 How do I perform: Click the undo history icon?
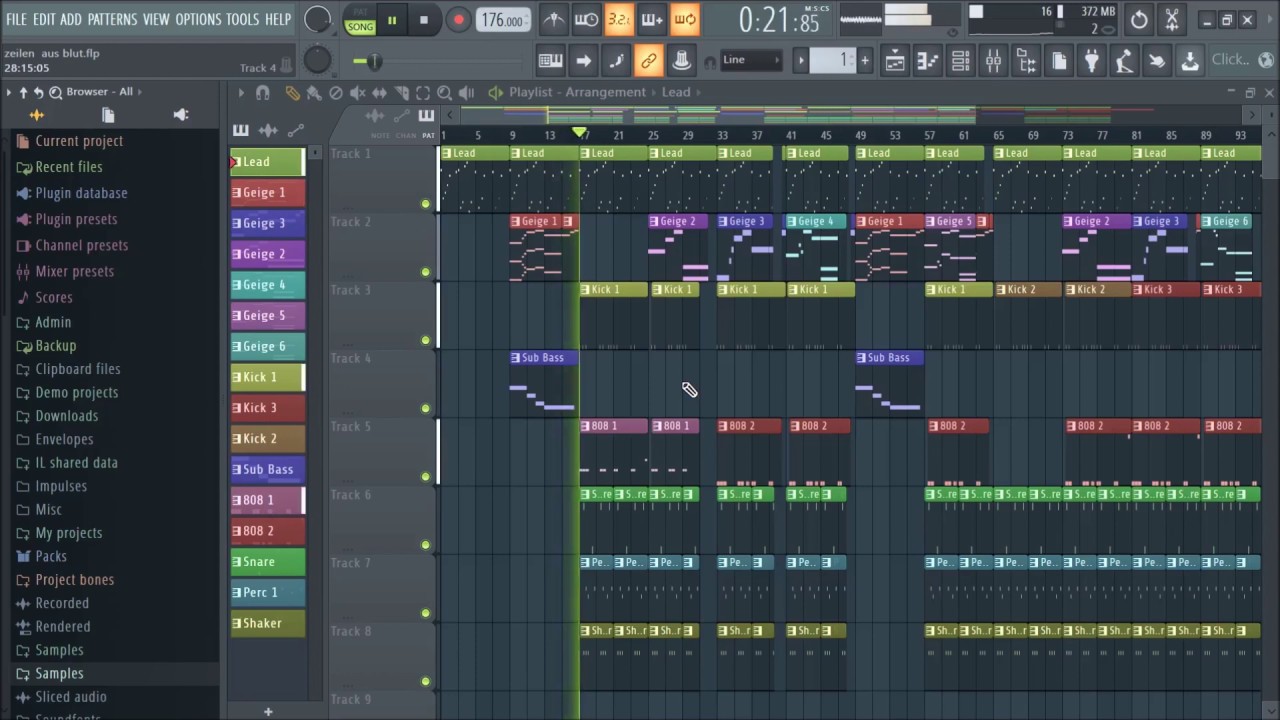[x=1139, y=19]
